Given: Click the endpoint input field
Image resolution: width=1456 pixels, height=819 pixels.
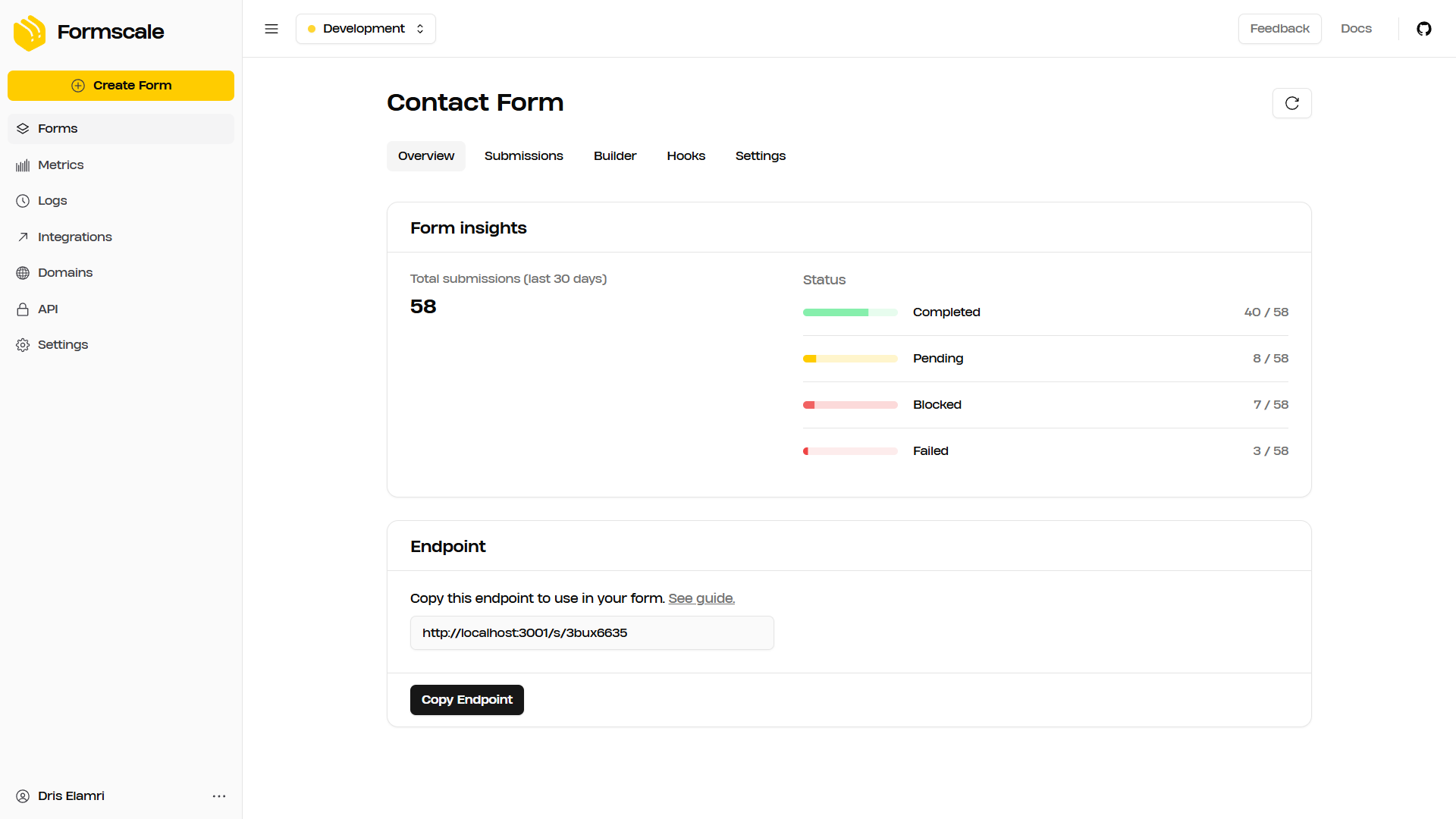Looking at the screenshot, I should [592, 632].
